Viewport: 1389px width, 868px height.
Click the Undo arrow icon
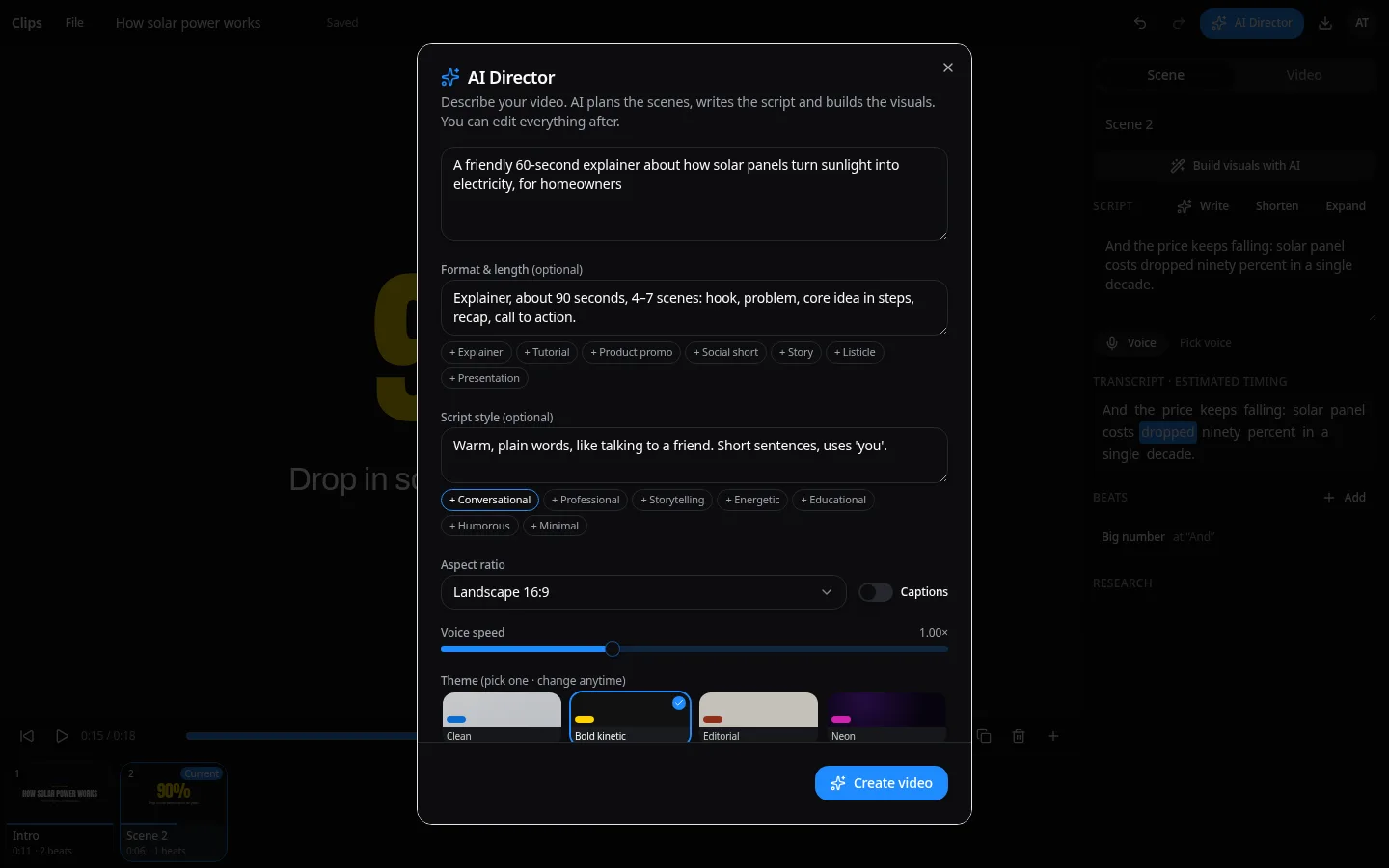(x=1140, y=23)
